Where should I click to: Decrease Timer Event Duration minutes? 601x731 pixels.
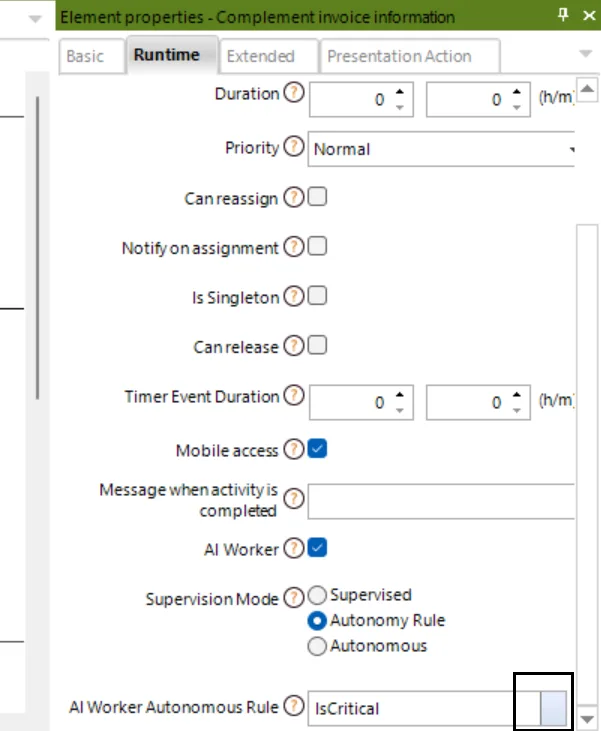517,411
